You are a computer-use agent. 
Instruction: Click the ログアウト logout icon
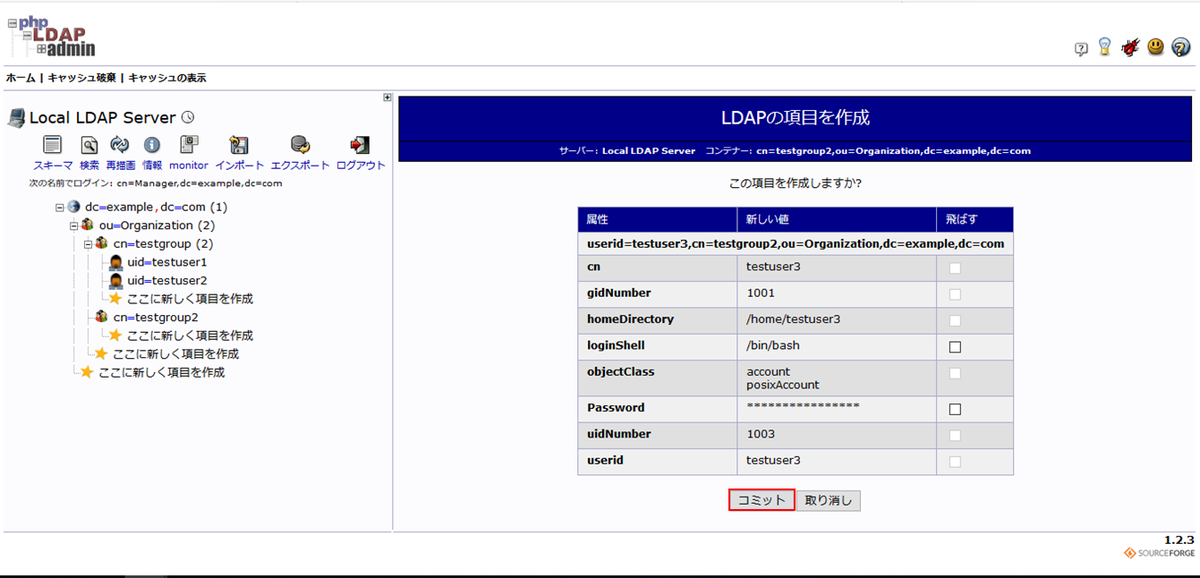[360, 145]
